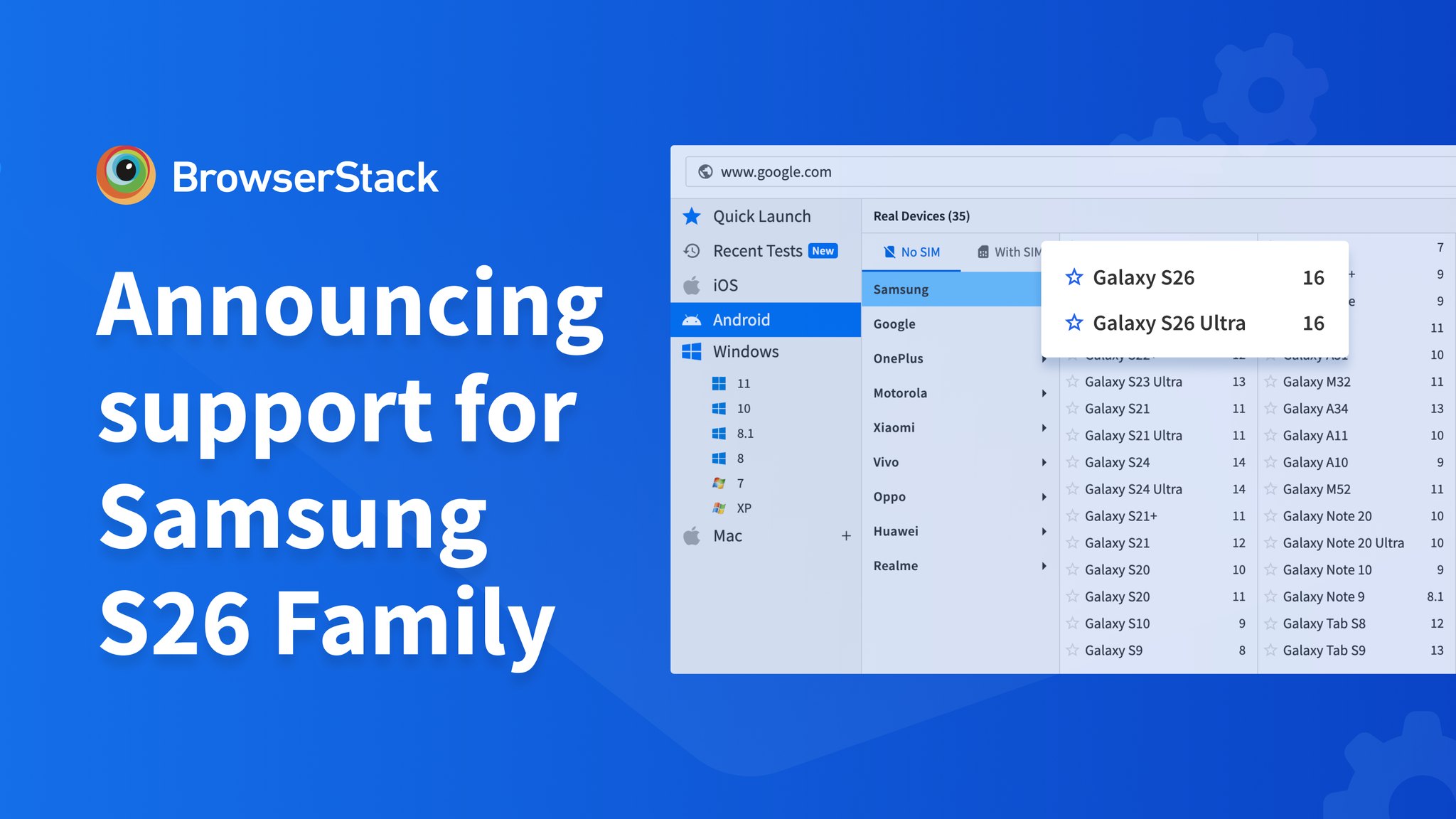This screenshot has height=819, width=1456.
Task: Open the Quick Launch menu item
Action: 766,216
